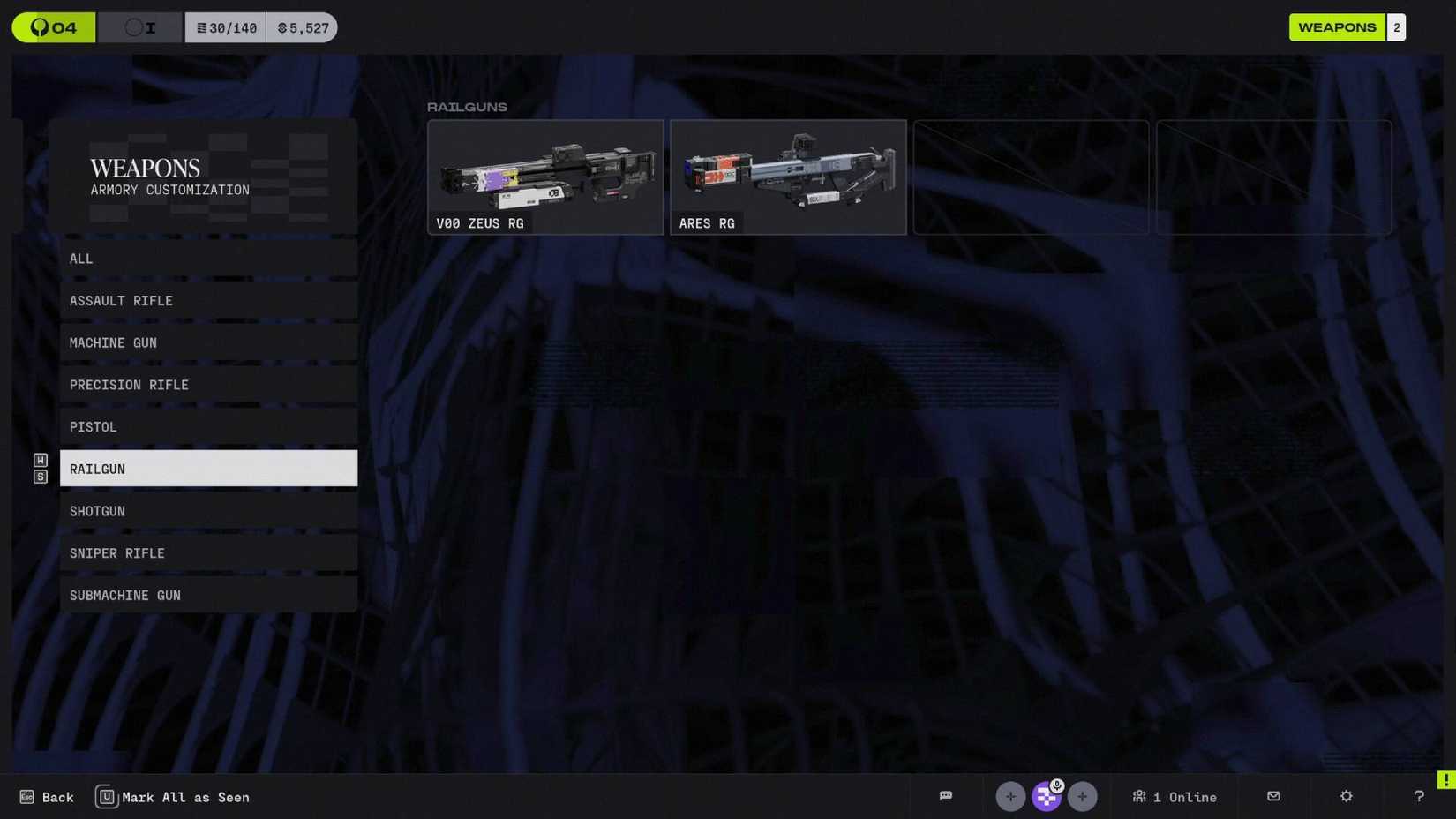Open the chat bubble icon
This screenshot has width=1456, height=819.
(x=945, y=796)
